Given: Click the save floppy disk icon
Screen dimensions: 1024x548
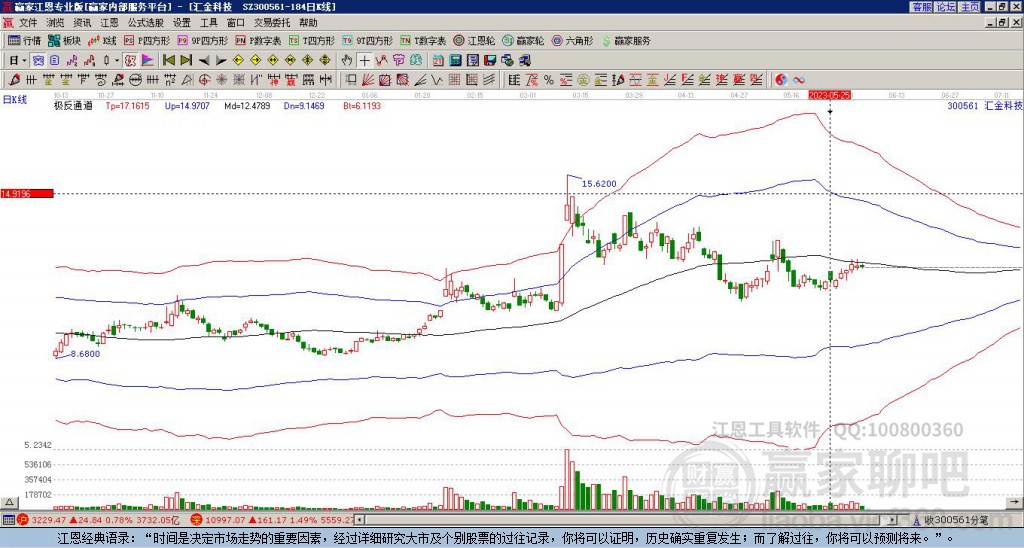Looking at the screenshot, I should [x=490, y=61].
